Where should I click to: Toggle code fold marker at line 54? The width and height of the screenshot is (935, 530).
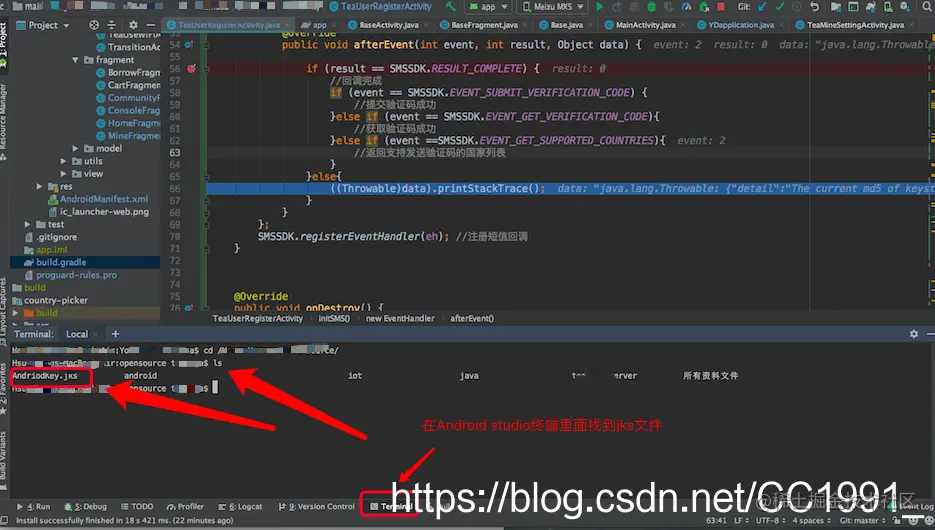tap(206, 45)
